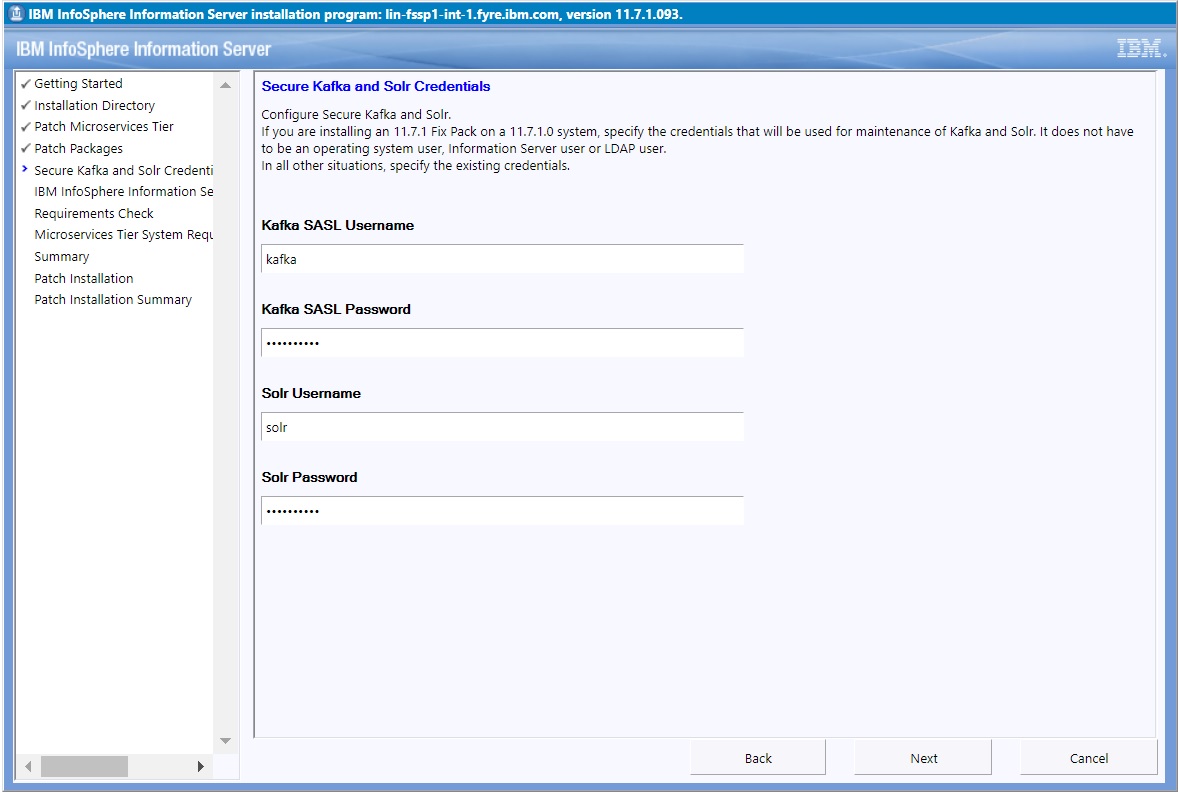Click the IBM logo in header

[1139, 49]
